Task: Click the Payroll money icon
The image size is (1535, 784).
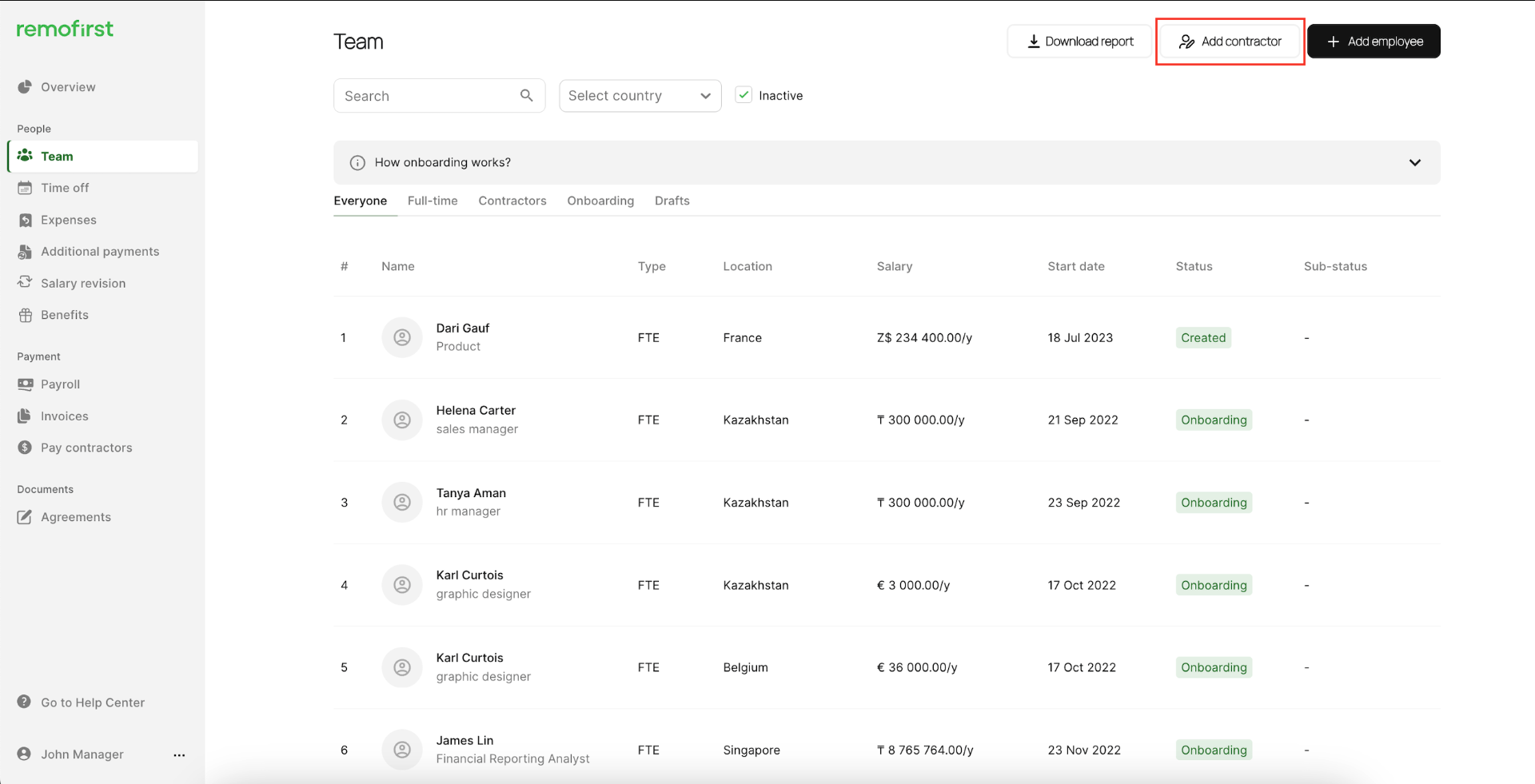Action: [25, 384]
